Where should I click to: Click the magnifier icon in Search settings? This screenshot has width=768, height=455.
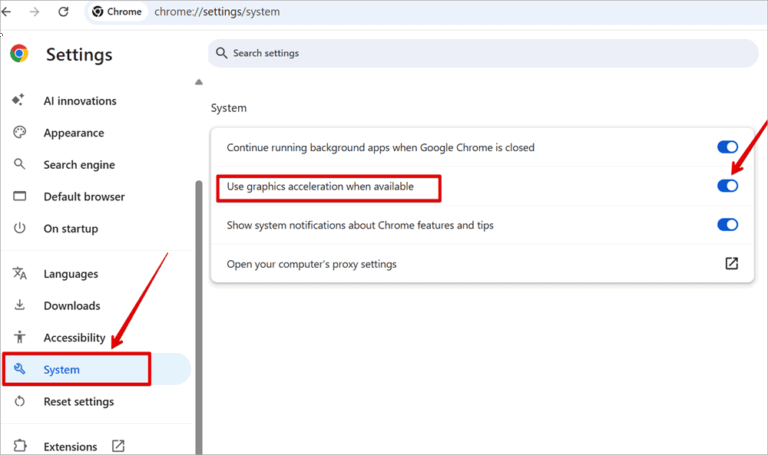click(222, 53)
